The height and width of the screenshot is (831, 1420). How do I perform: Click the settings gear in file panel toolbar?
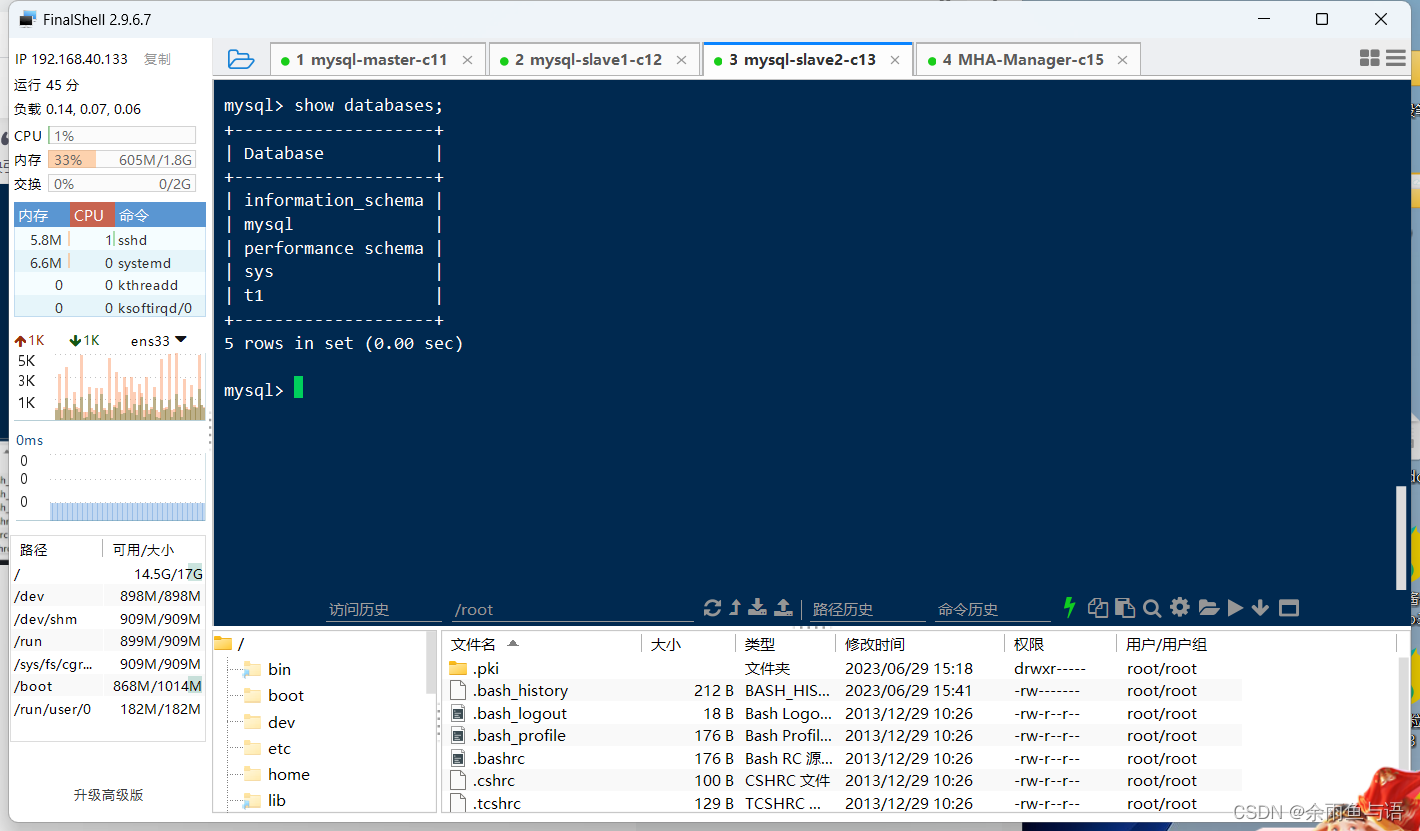[x=1180, y=607]
